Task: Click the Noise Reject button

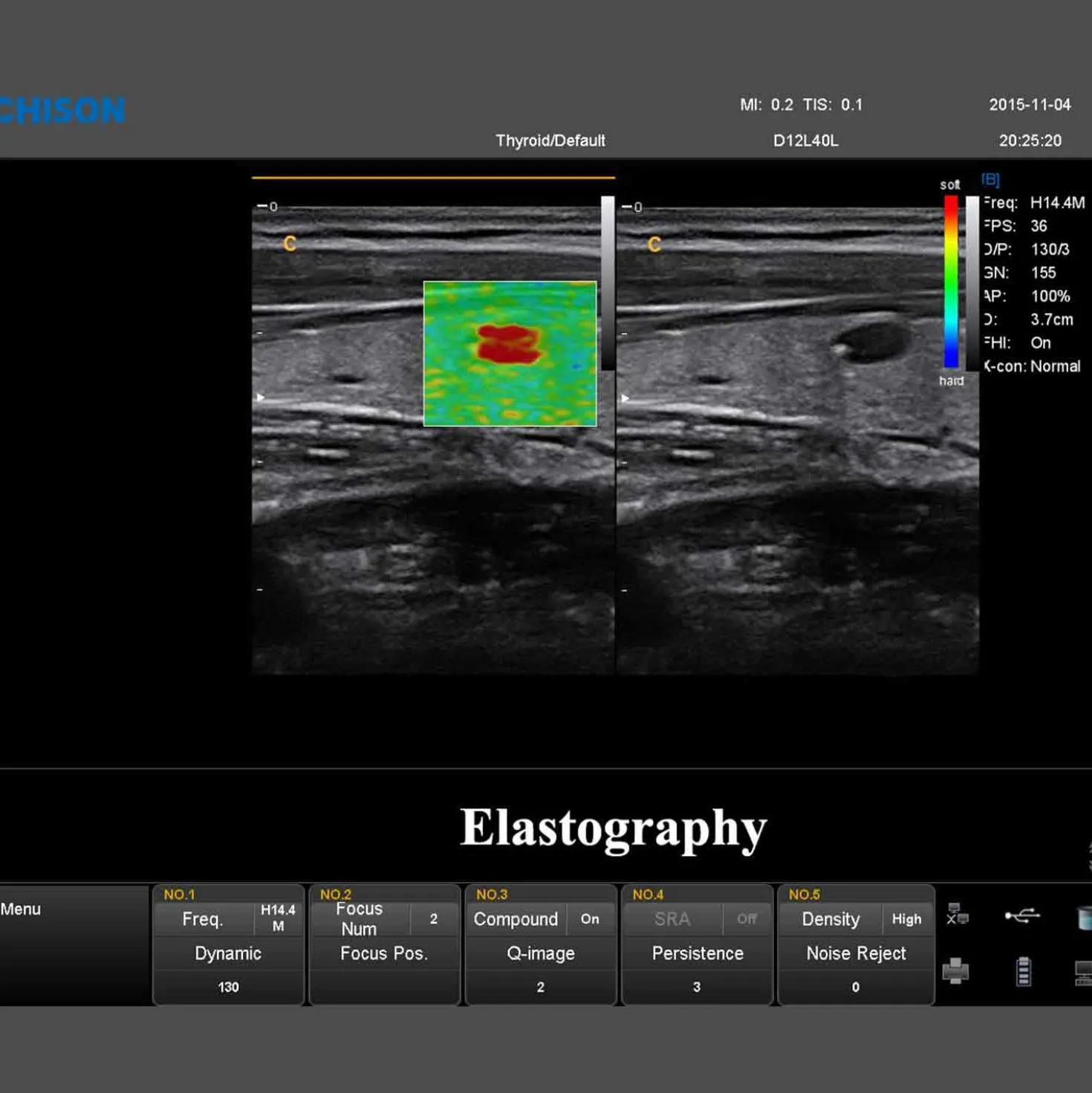Action: click(856, 953)
